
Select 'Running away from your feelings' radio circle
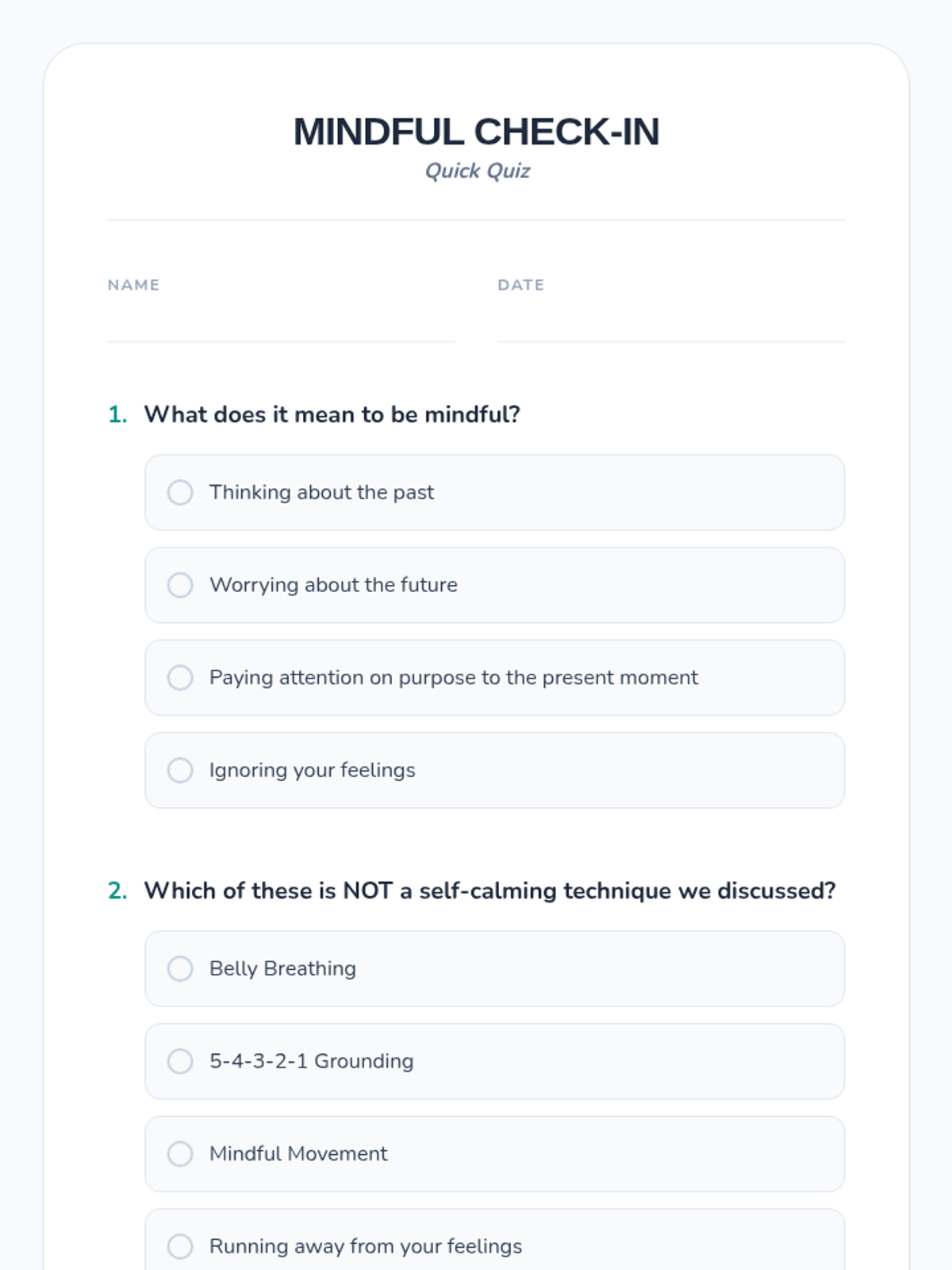[x=180, y=1246]
